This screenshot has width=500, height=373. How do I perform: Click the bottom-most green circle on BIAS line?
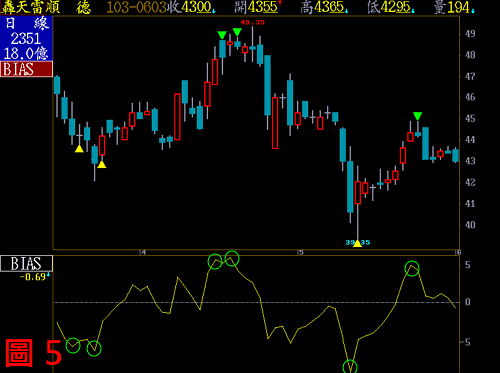[x=350, y=367]
